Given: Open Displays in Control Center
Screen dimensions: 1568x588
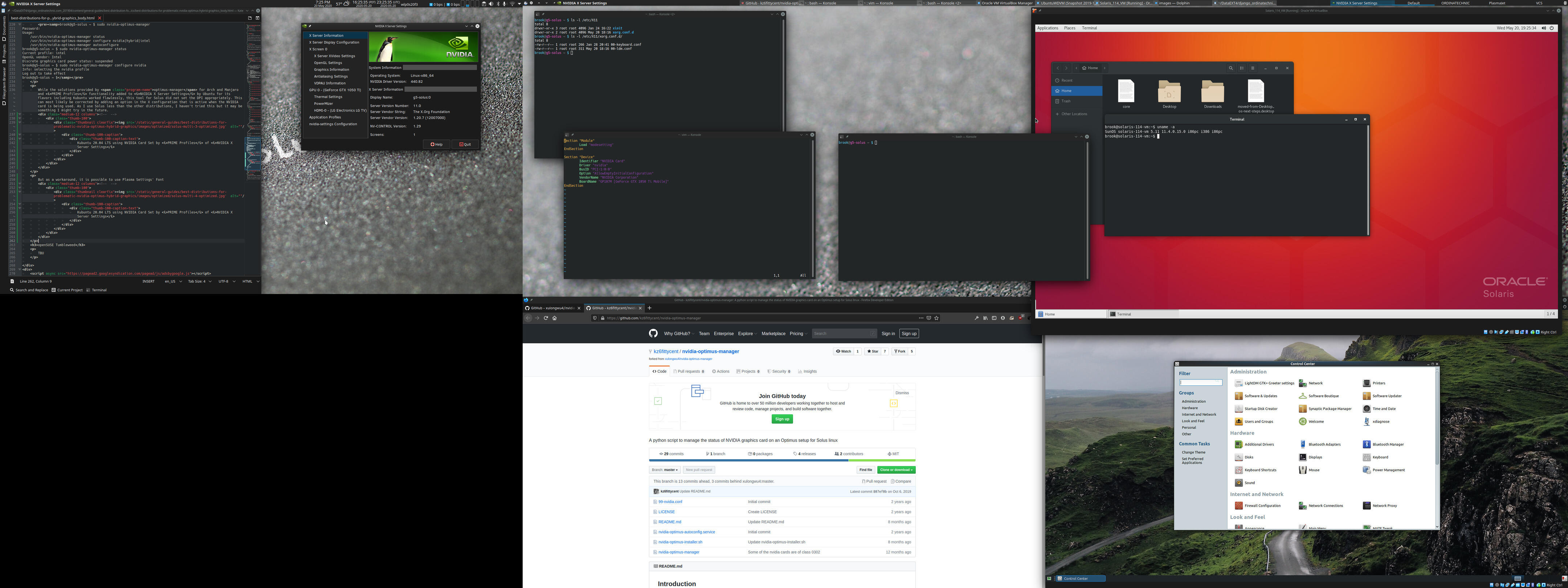Looking at the screenshot, I should pos(1310,457).
